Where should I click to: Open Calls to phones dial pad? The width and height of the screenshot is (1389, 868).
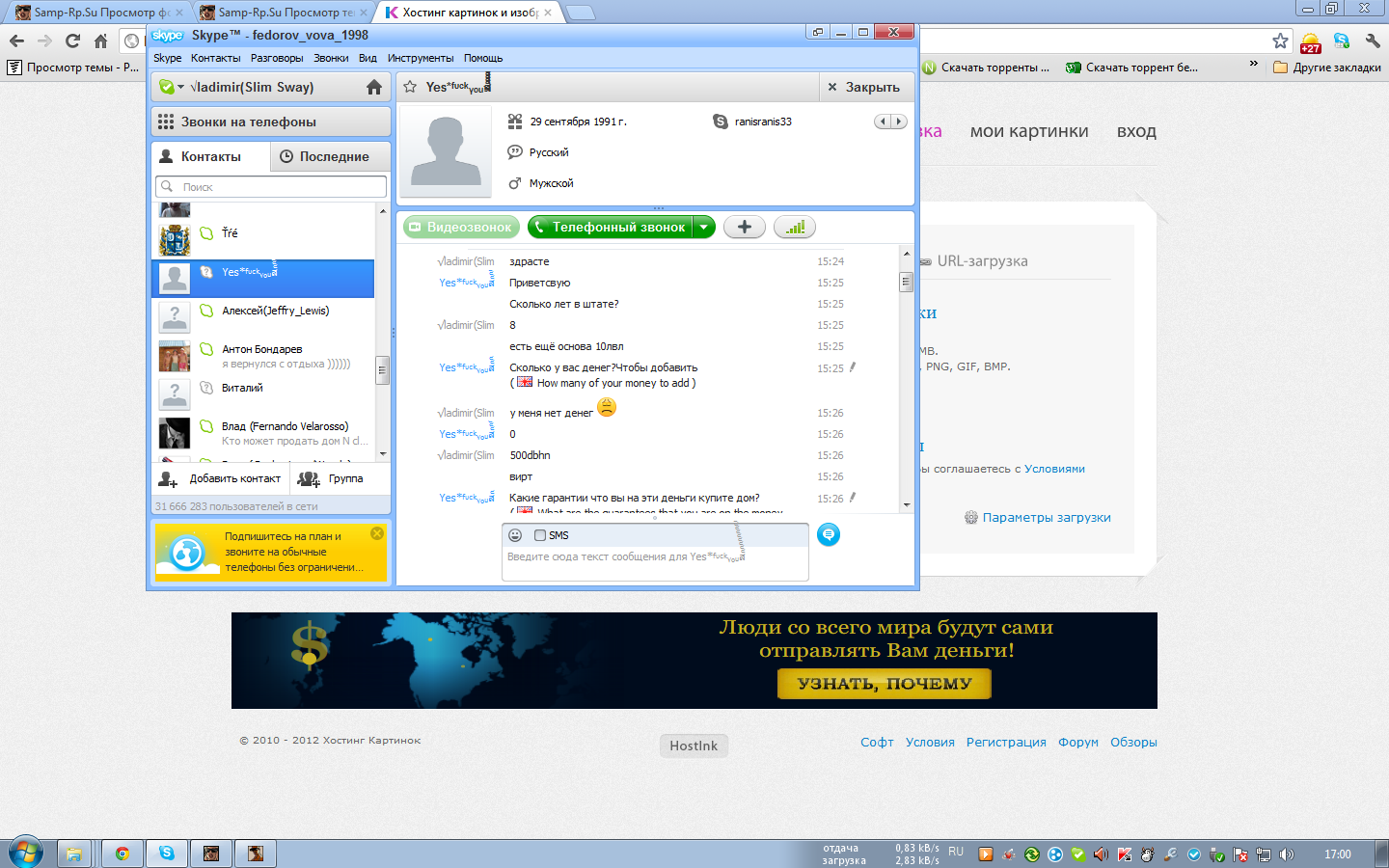coord(271,122)
